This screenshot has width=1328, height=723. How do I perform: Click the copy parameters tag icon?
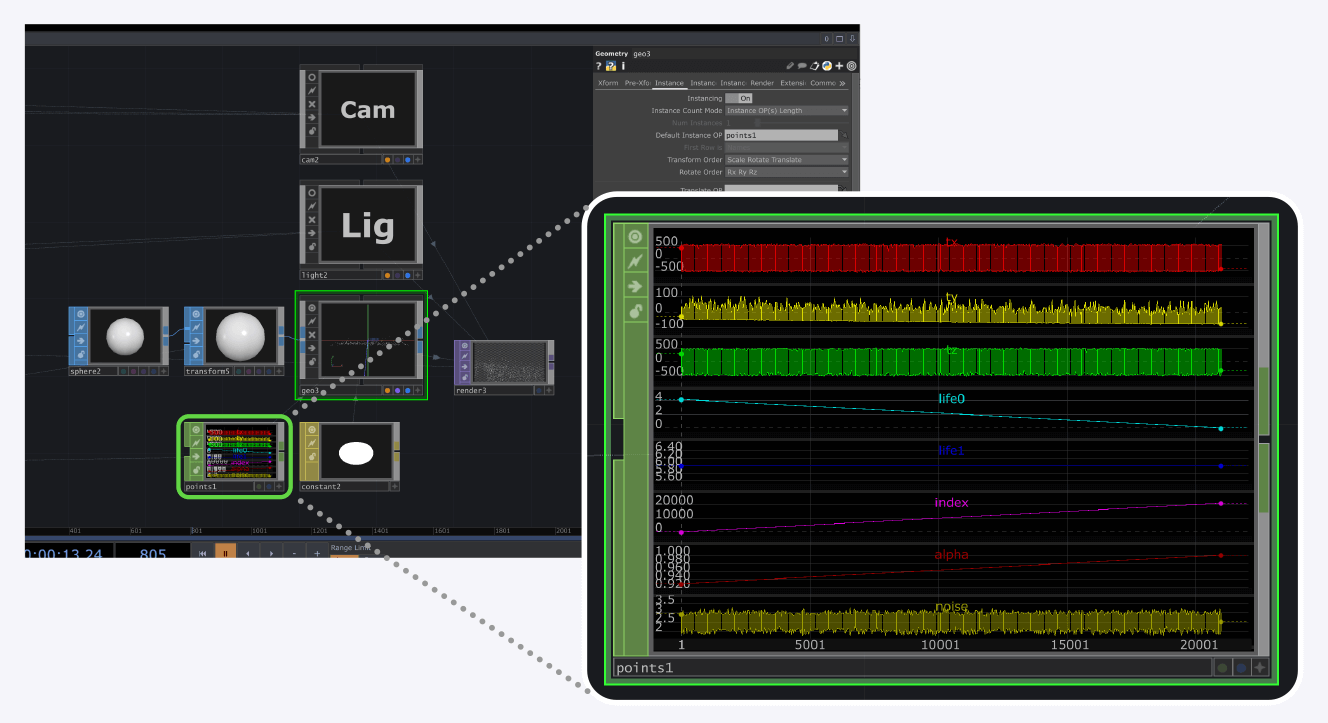click(814, 66)
